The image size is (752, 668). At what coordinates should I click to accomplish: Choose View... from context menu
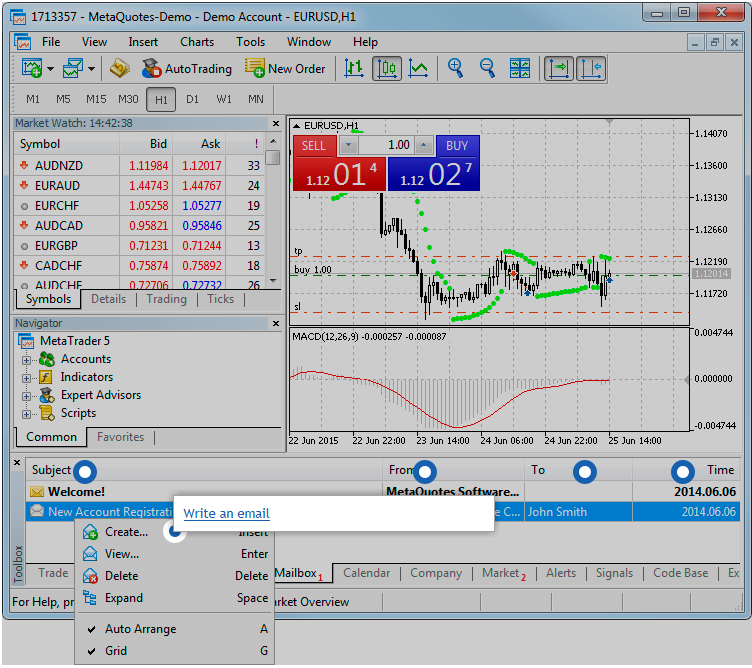[175, 554]
